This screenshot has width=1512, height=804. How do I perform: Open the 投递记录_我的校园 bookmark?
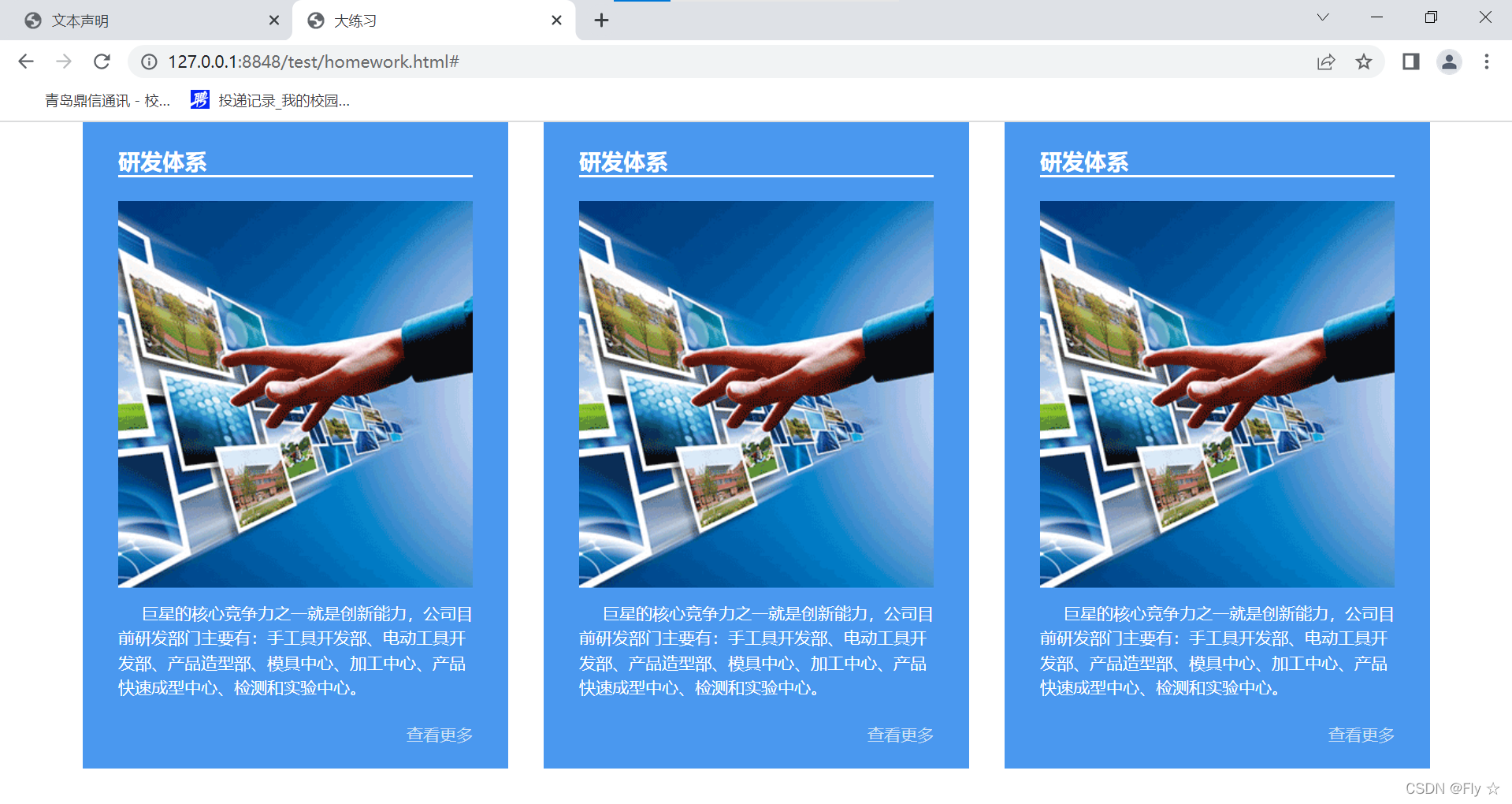click(270, 100)
